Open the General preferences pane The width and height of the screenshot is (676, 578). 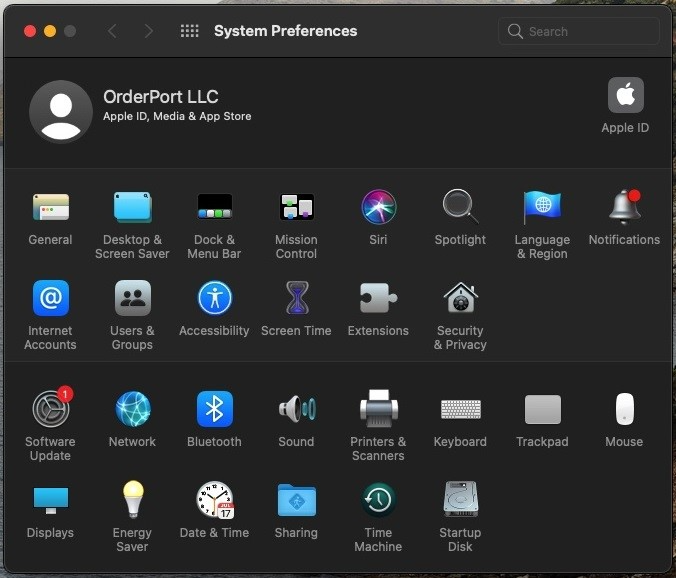[x=50, y=207]
